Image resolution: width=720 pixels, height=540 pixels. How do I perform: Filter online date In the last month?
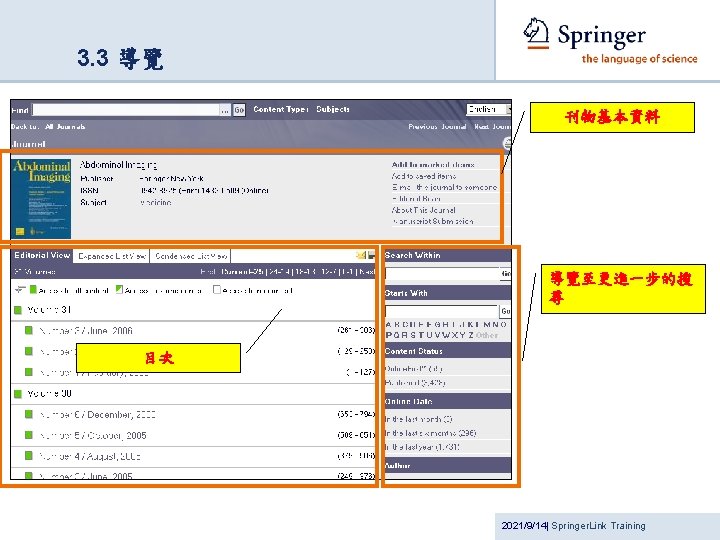(418, 419)
